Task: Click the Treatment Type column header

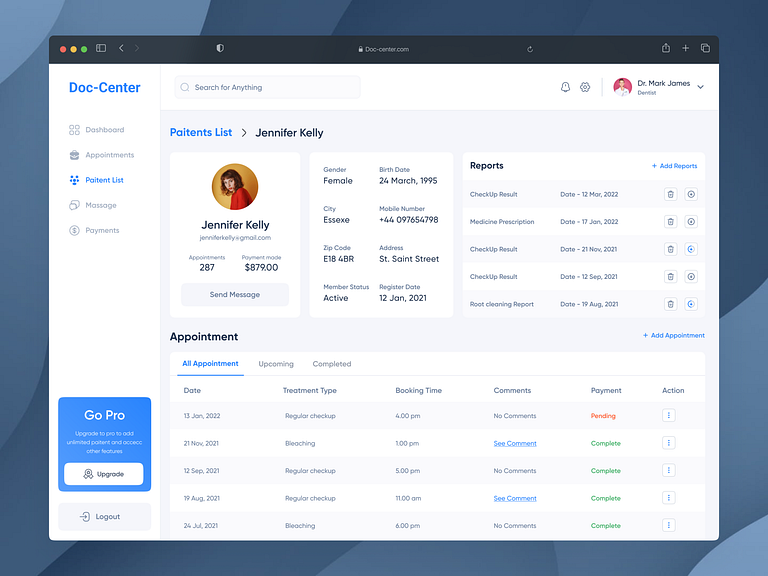Action: (x=310, y=390)
